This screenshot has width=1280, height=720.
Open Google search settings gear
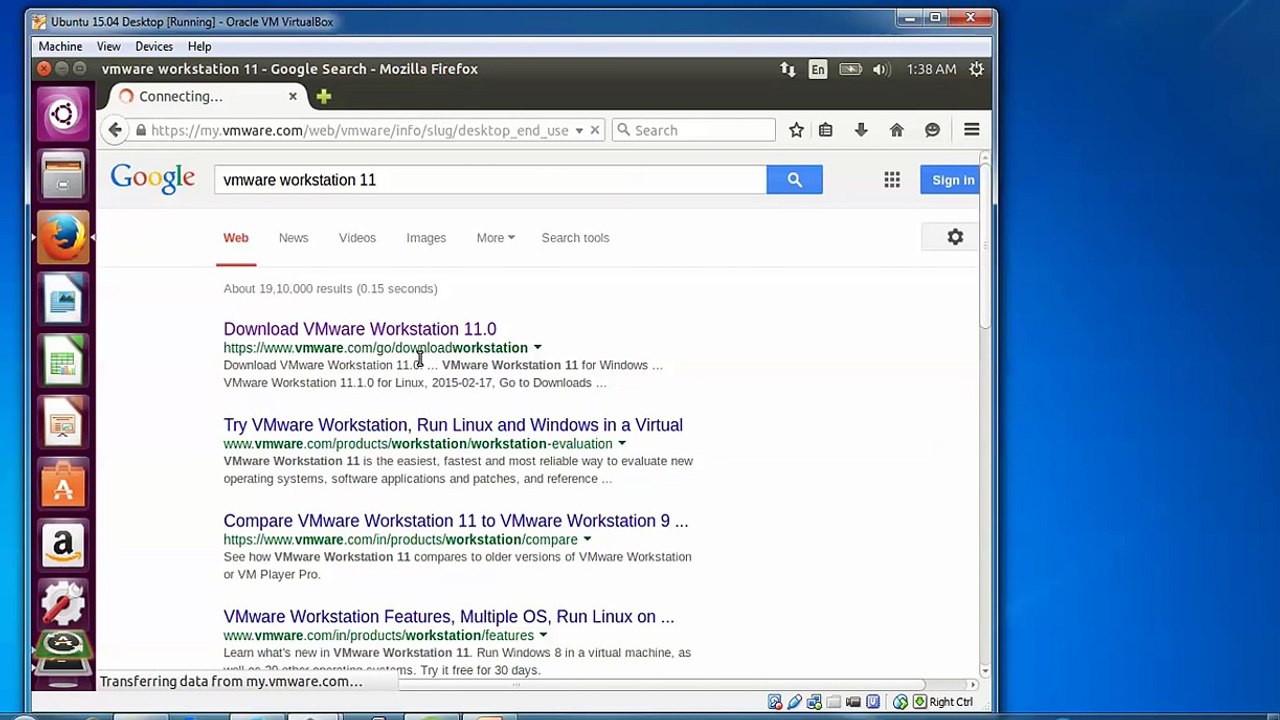pos(955,238)
